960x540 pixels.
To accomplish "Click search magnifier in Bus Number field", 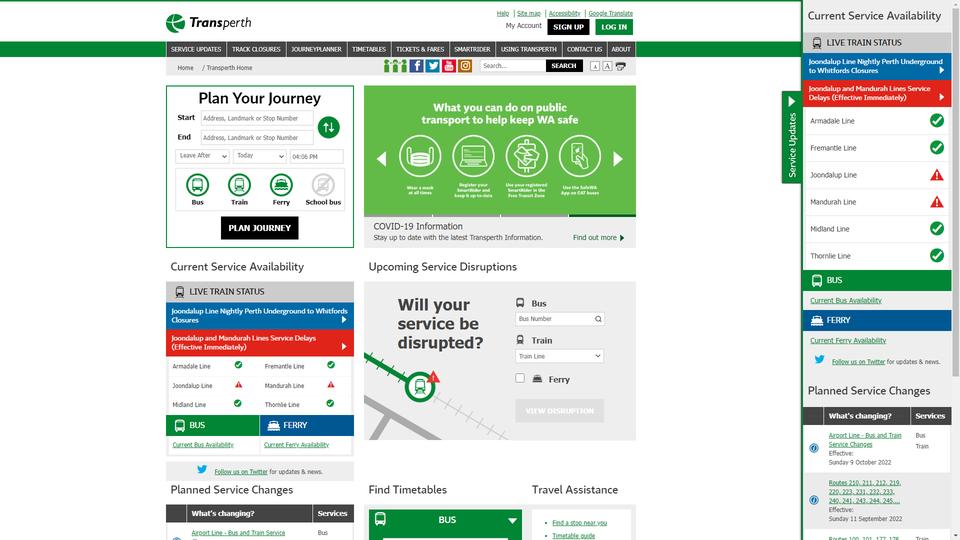I will click(598, 319).
